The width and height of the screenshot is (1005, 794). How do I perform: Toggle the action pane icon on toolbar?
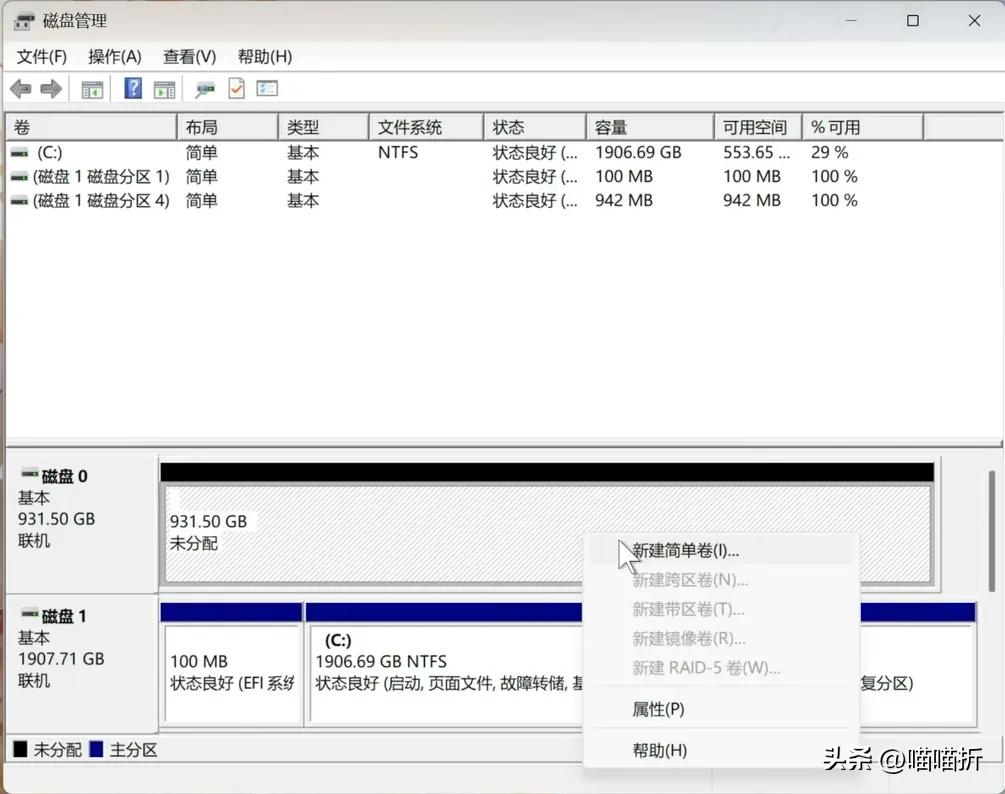164,88
